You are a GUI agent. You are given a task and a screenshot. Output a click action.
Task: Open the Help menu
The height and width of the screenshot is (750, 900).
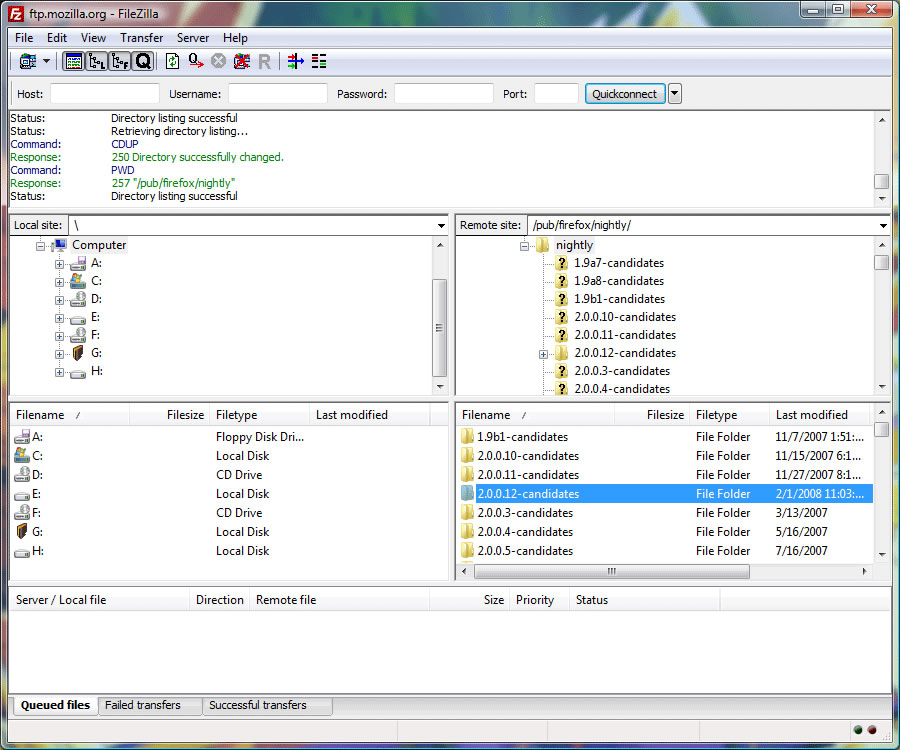click(x=235, y=38)
